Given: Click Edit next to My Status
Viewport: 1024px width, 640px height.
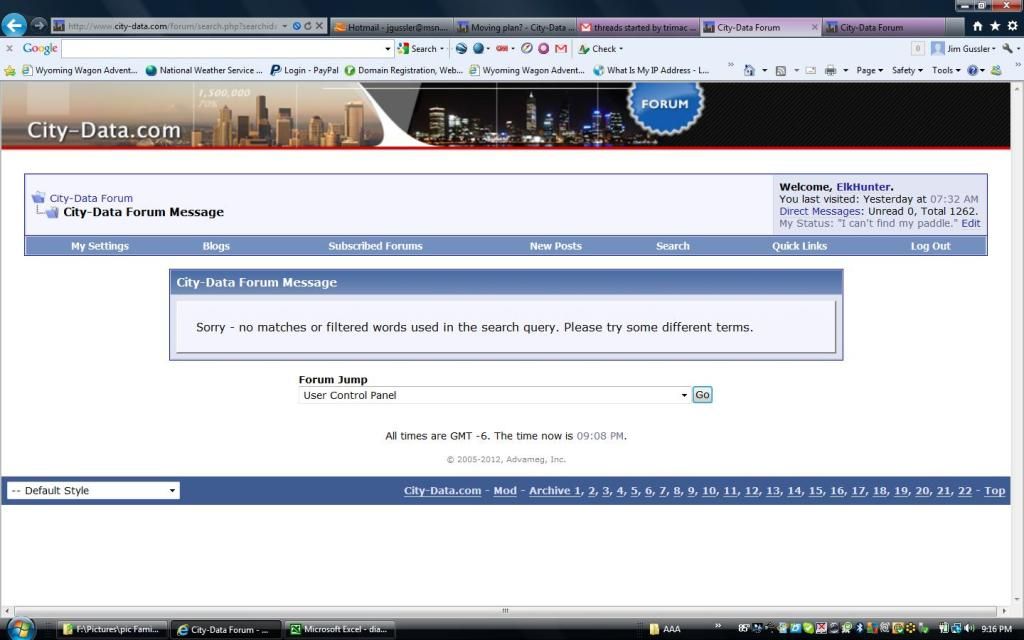Looking at the screenshot, I should pyautogui.click(x=970, y=223).
